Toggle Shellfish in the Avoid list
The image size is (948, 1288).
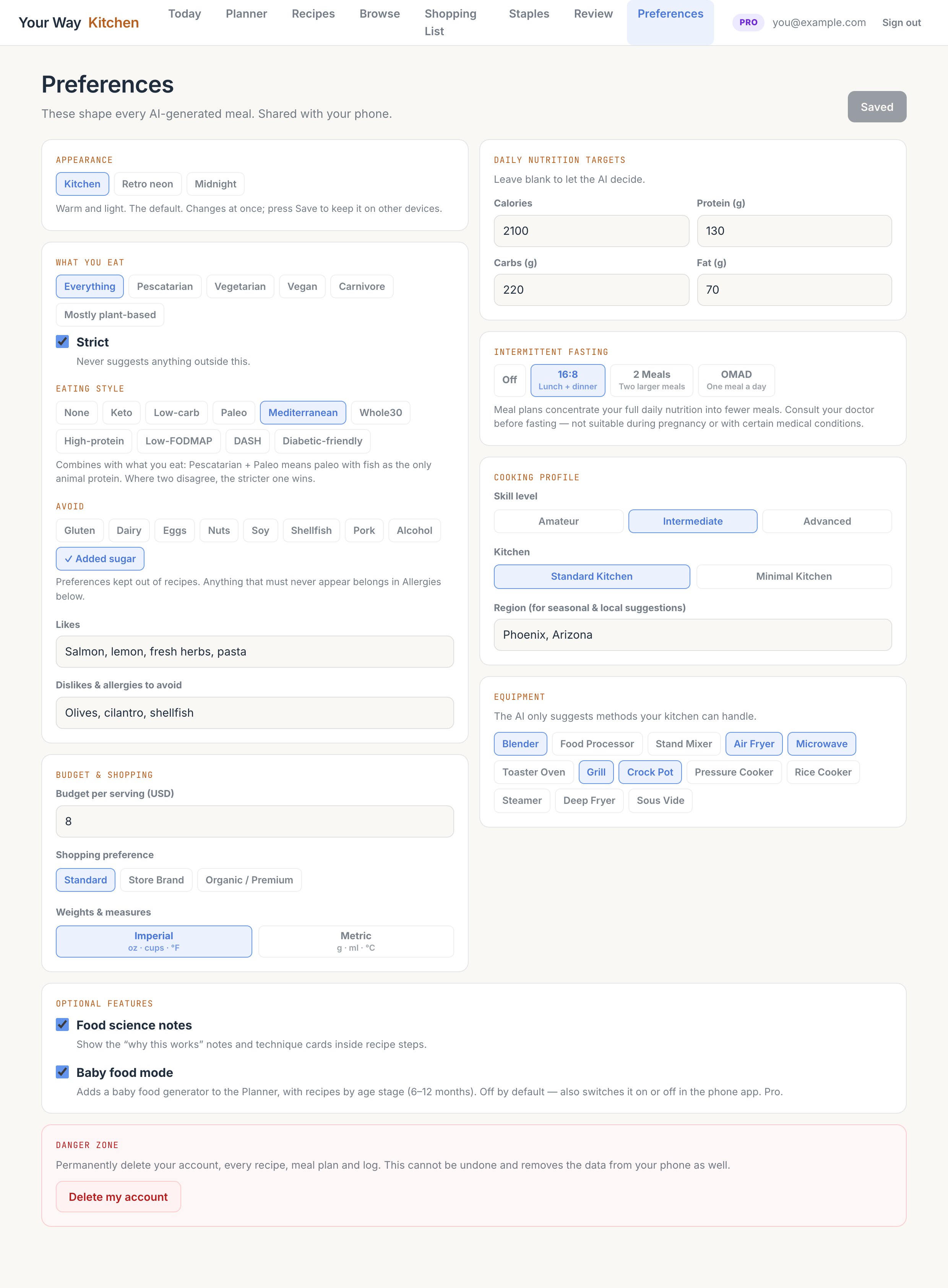click(x=311, y=530)
